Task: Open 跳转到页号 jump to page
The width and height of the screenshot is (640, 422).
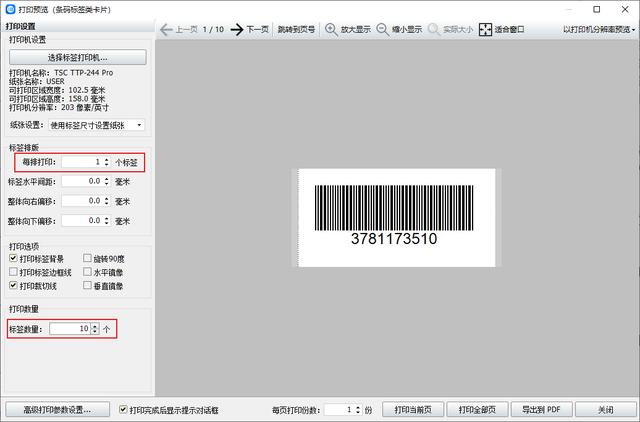Action: pyautogui.click(x=296, y=29)
